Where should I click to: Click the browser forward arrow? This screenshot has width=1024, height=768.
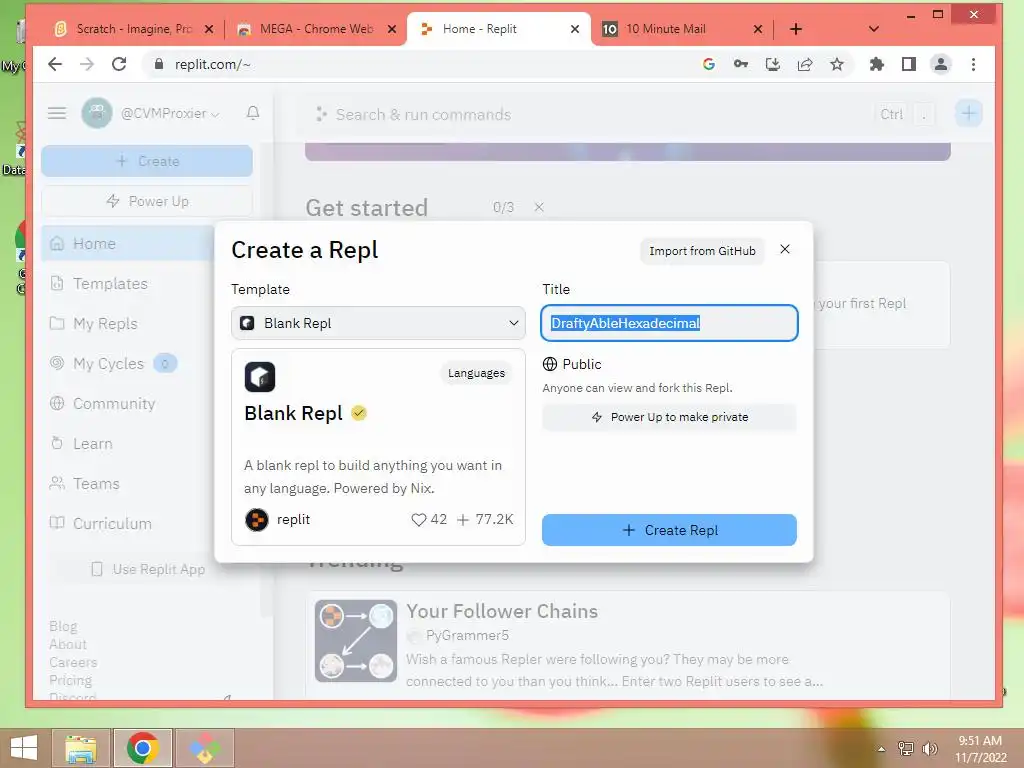click(x=87, y=64)
